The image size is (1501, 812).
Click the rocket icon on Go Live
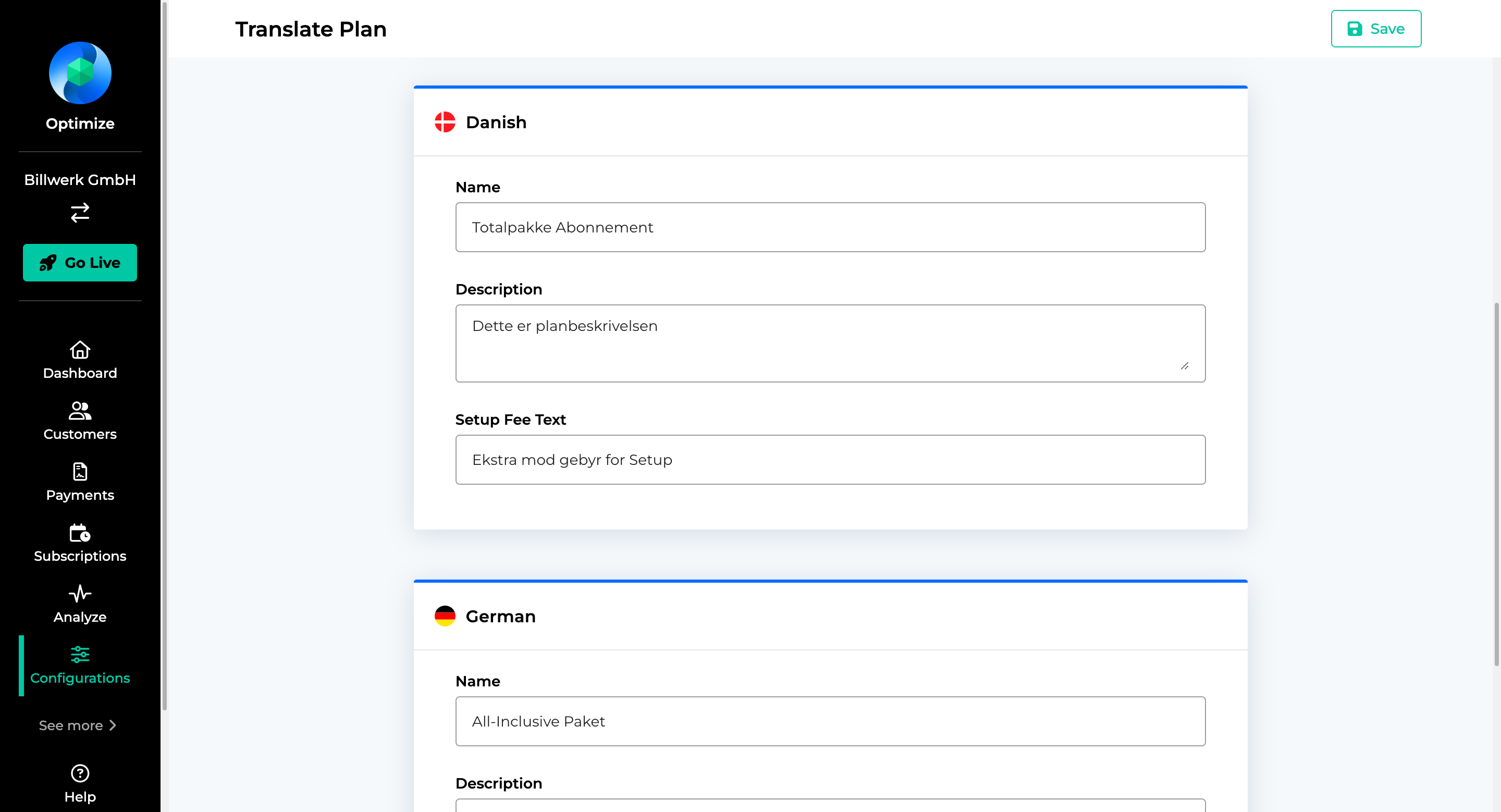(x=48, y=263)
